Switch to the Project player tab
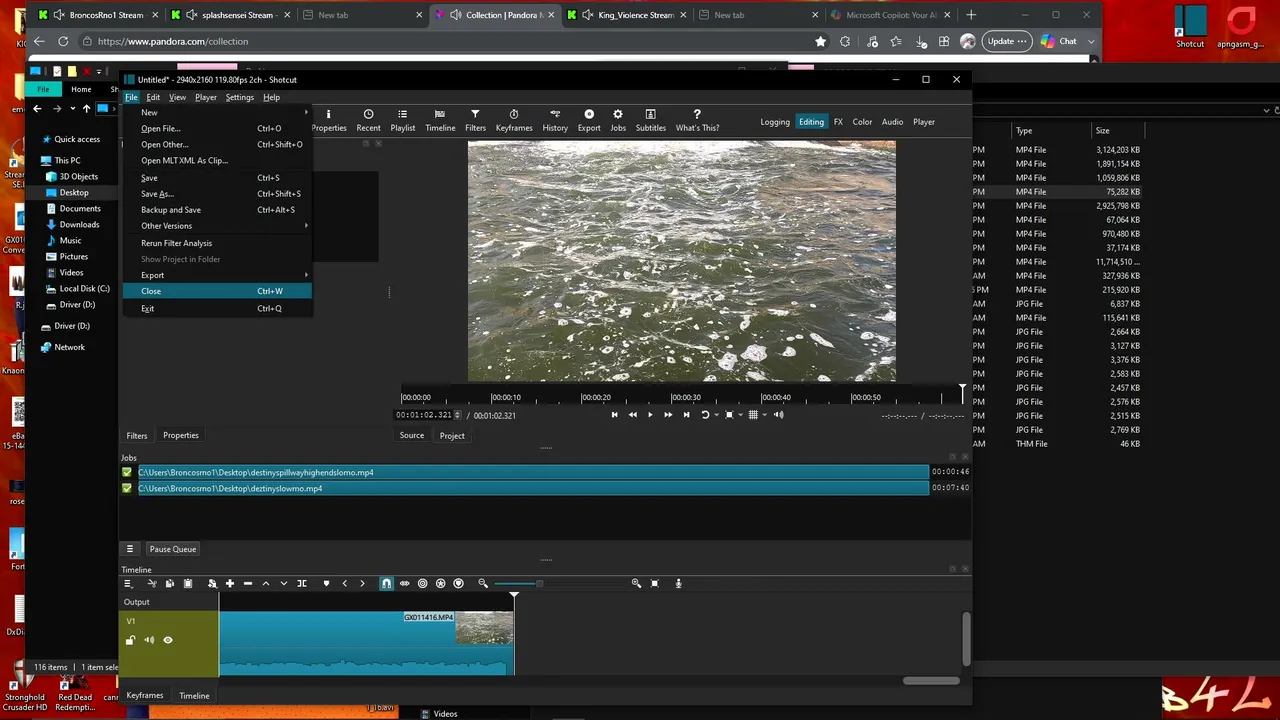Viewport: 1280px width, 720px height. tap(452, 435)
